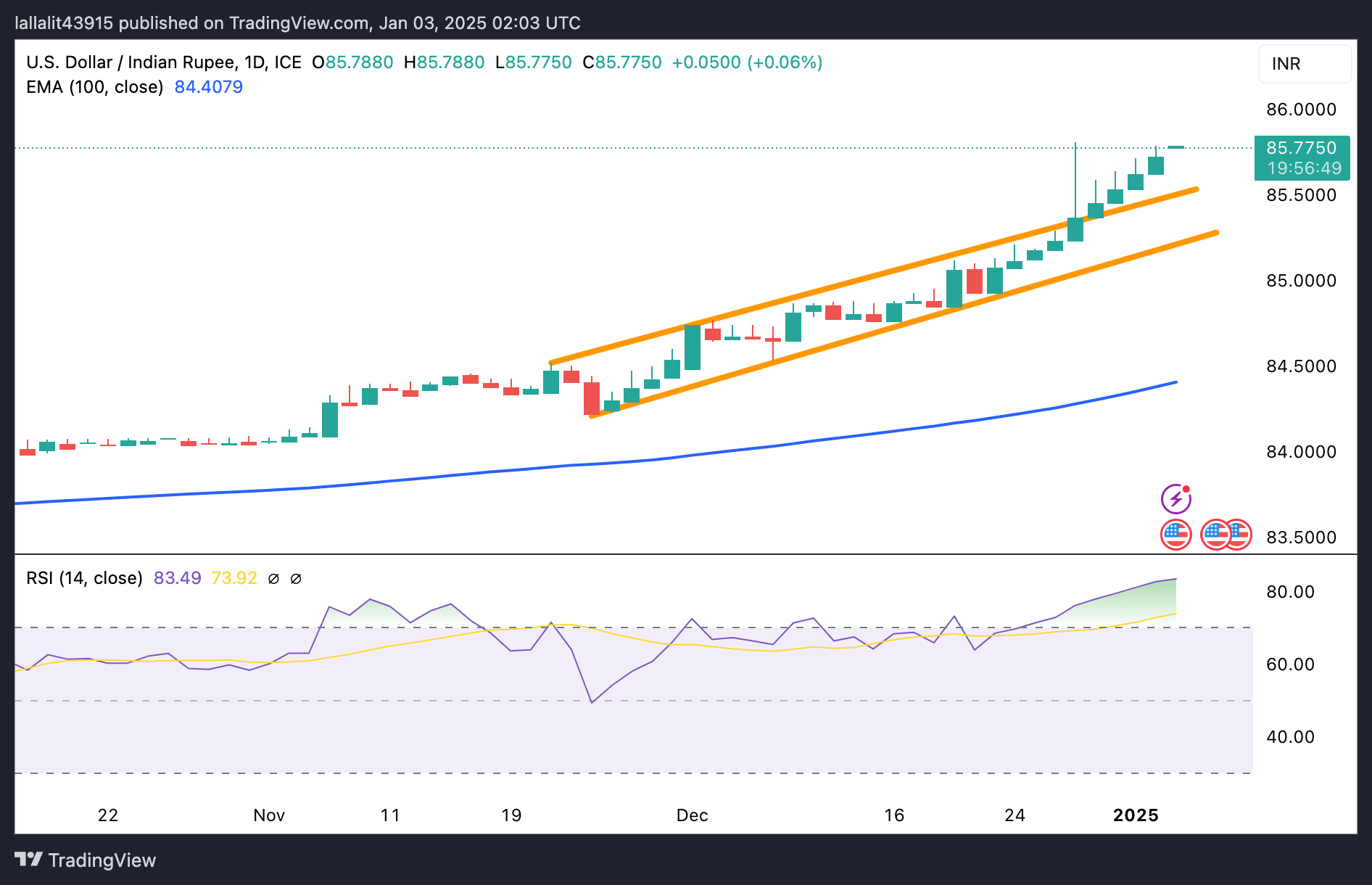This screenshot has height=885, width=1372.
Task: Click the first ø symbol beside RSI values
Action: (273, 579)
